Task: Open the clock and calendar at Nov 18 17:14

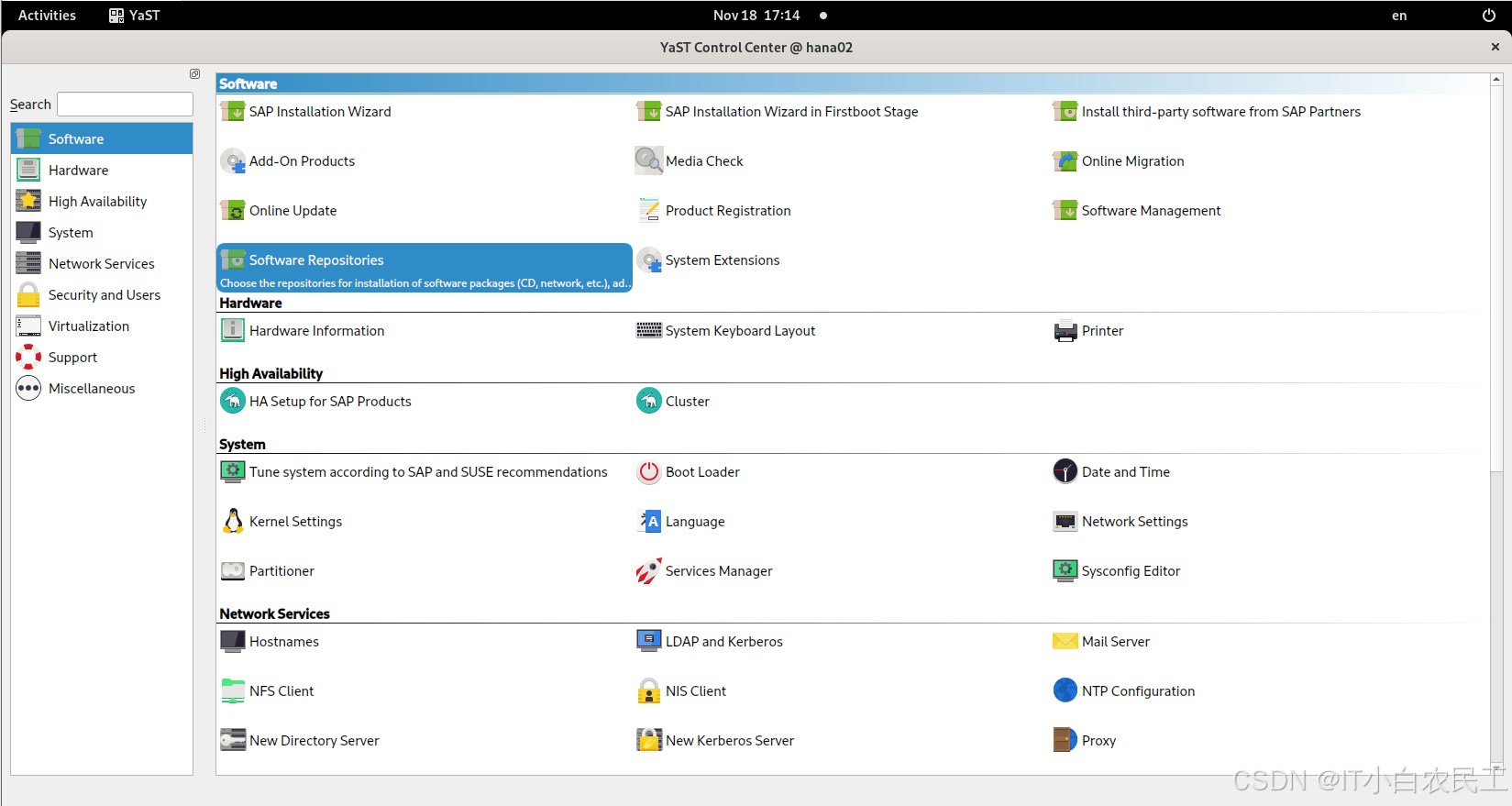Action: (756, 16)
